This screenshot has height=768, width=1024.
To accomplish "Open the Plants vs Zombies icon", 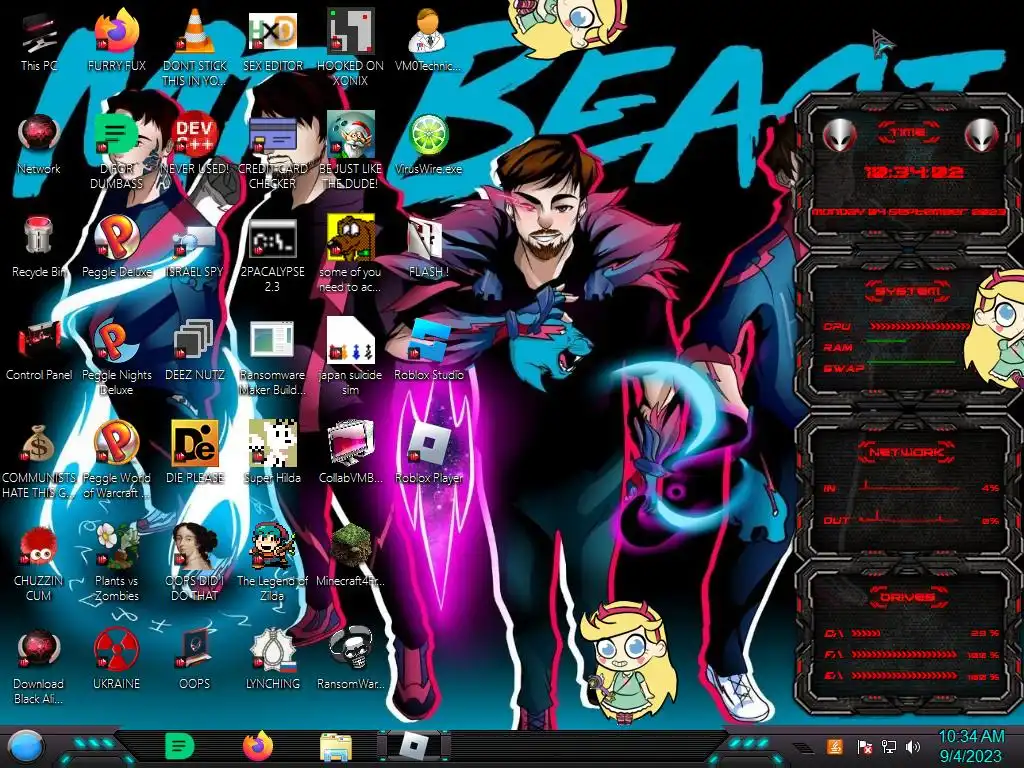I will 116,565.
